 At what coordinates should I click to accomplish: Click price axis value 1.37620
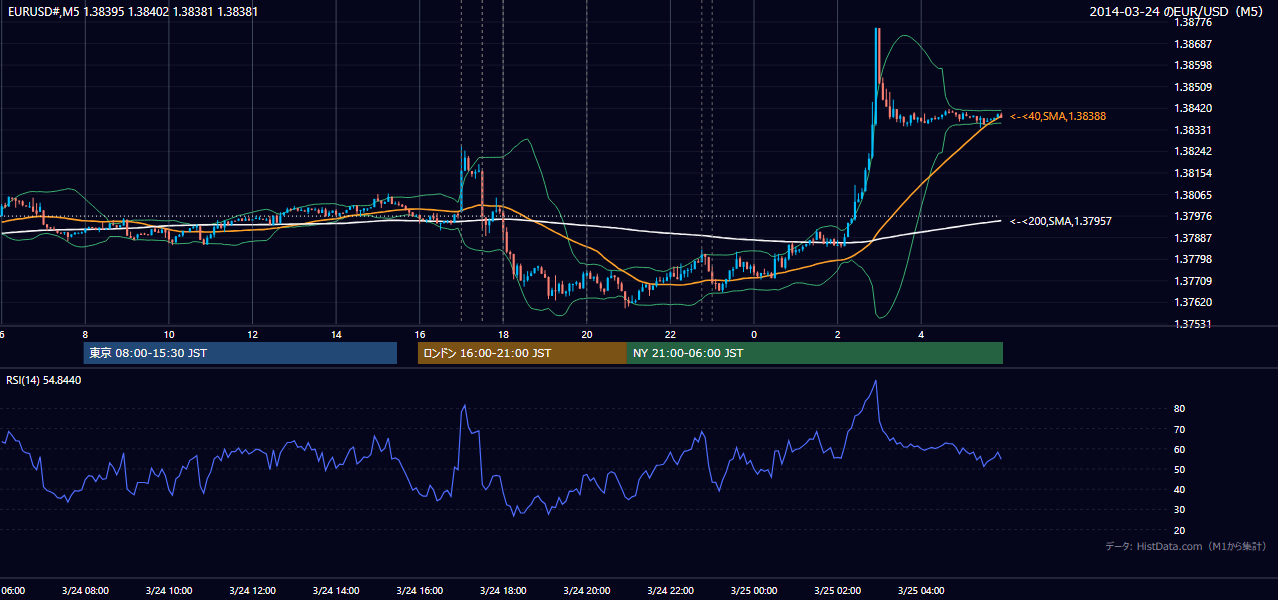coord(1193,302)
